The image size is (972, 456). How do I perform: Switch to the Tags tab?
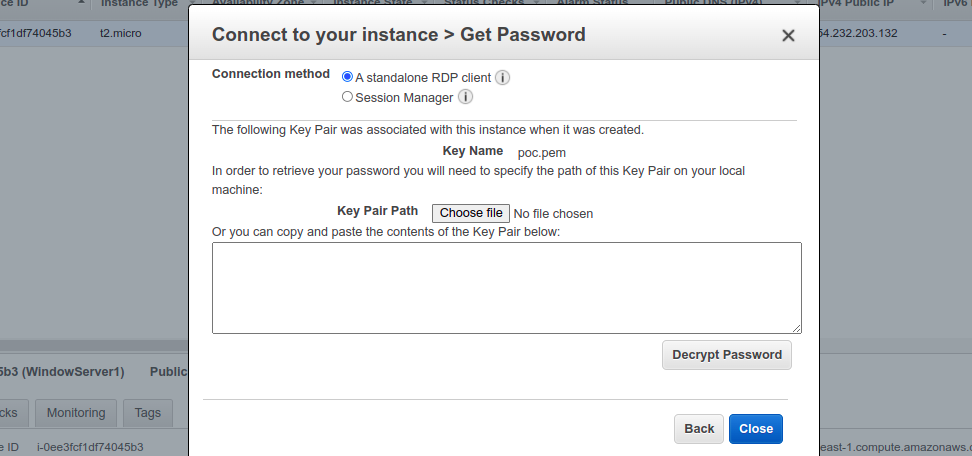(x=148, y=413)
